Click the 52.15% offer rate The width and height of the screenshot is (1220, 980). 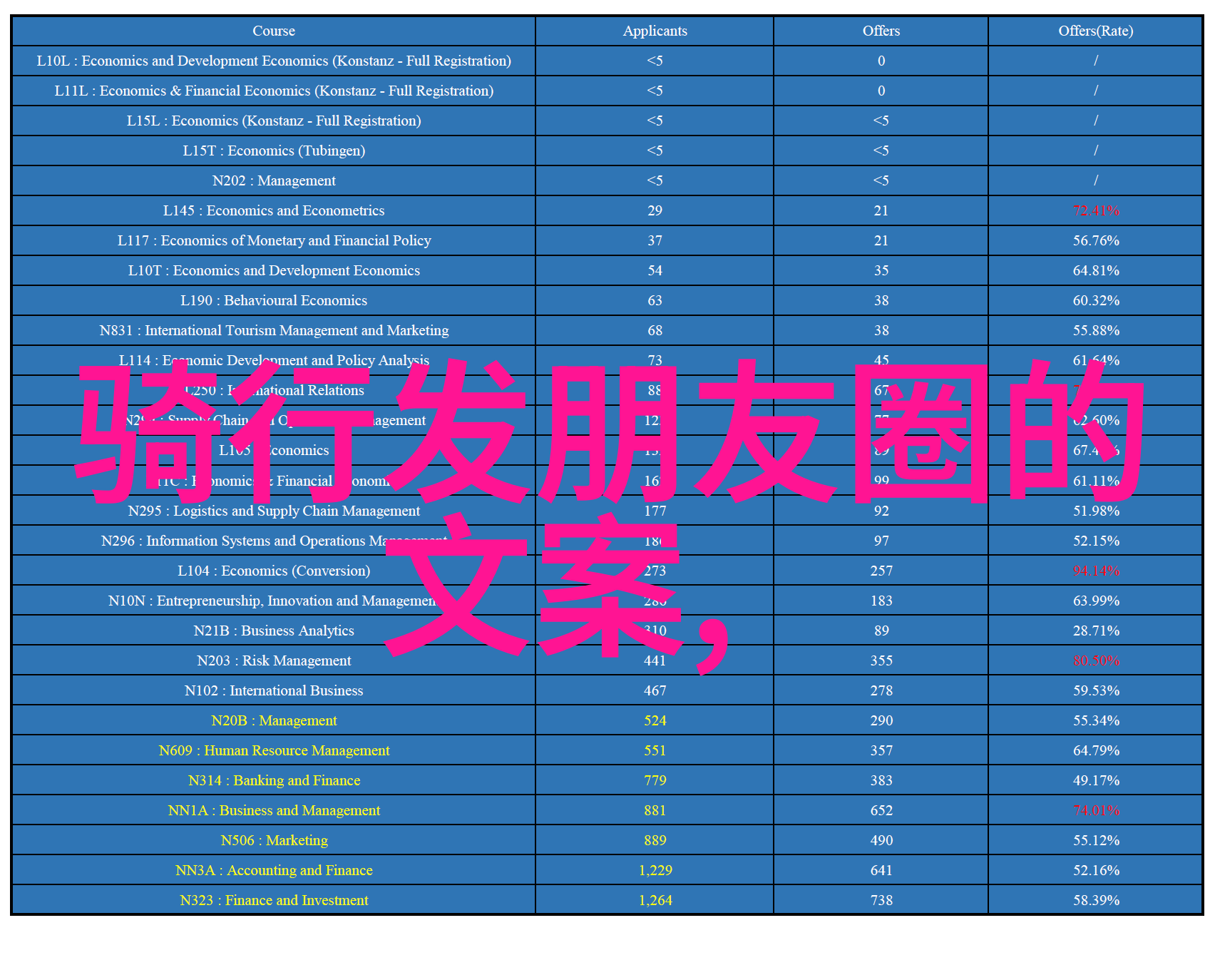pyautogui.click(x=1096, y=541)
